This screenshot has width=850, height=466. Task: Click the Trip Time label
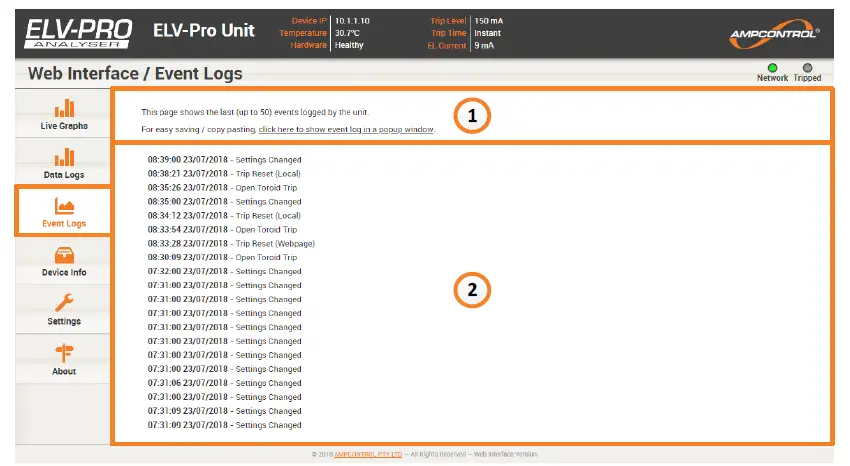click(x=449, y=33)
